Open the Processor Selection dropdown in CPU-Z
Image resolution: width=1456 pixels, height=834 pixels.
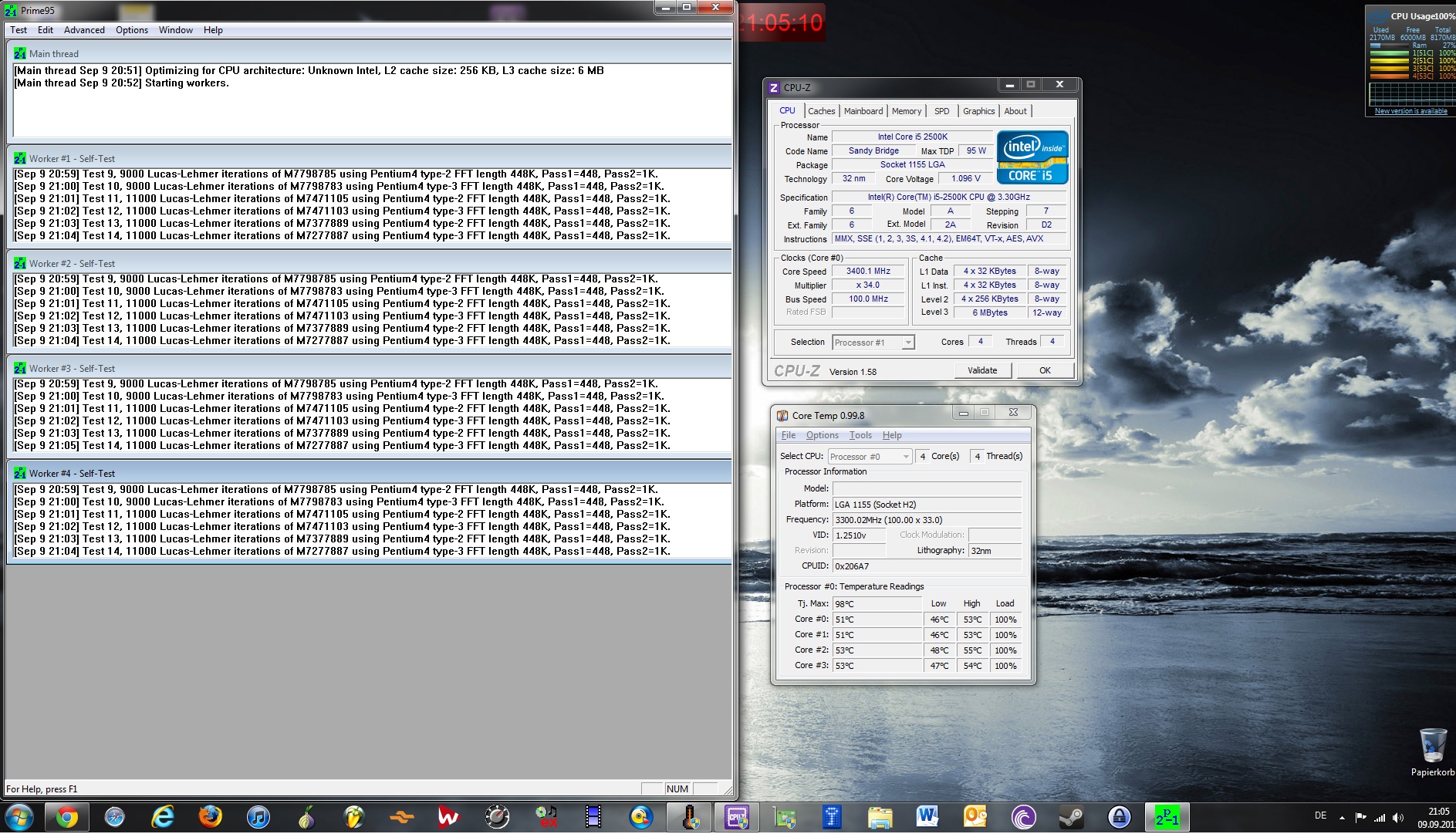pyautogui.click(x=908, y=343)
